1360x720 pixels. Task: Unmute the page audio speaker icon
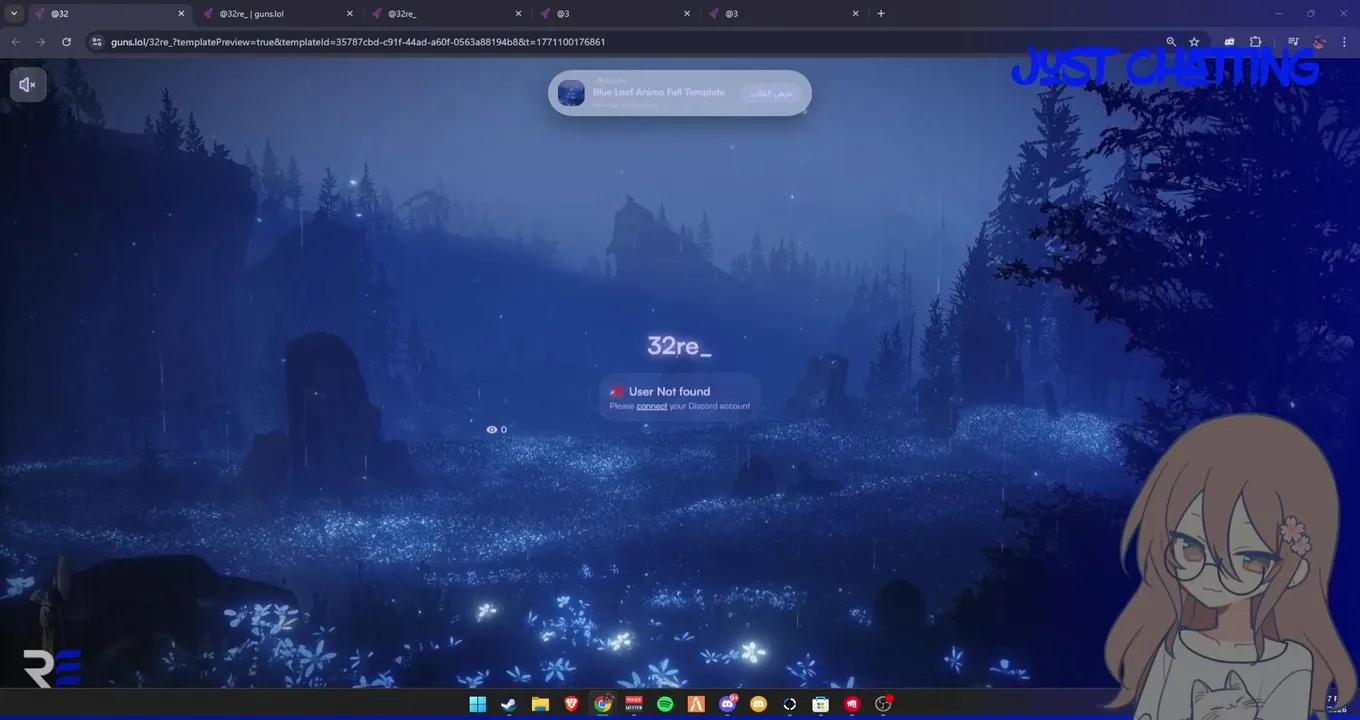point(28,85)
